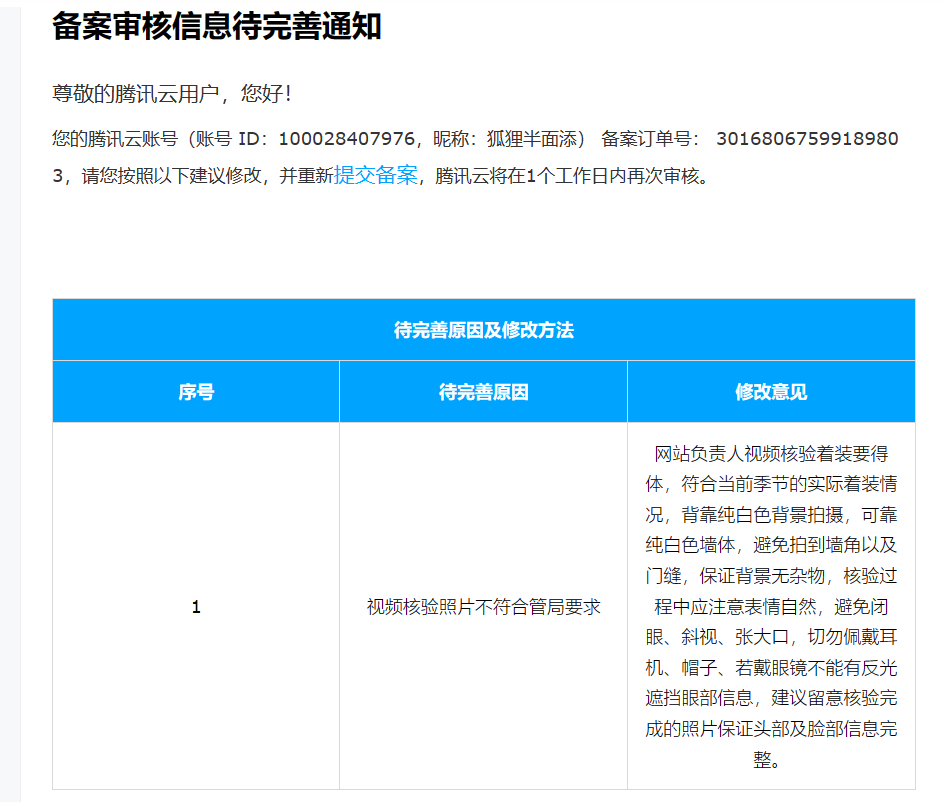Click the 待完善原因 column header
Screen dimensions: 944x802
482,392
